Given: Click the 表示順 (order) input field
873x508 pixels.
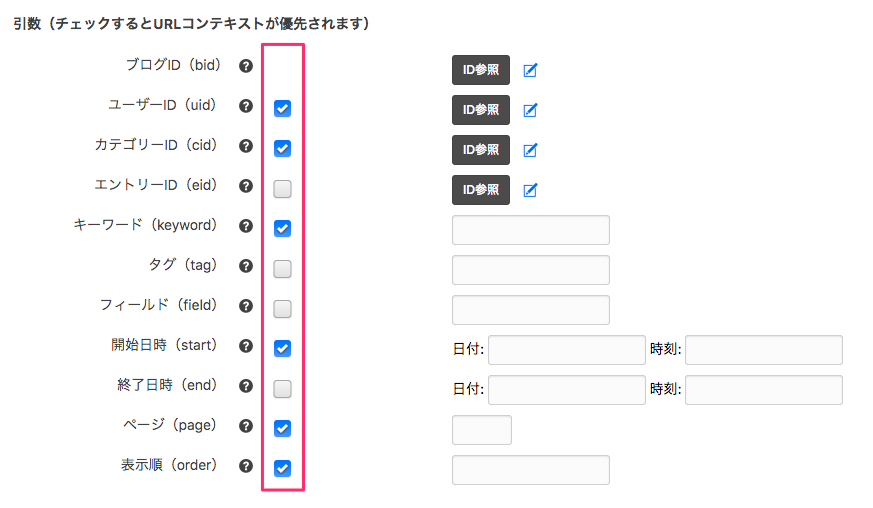Looking at the screenshot, I should 530,470.
